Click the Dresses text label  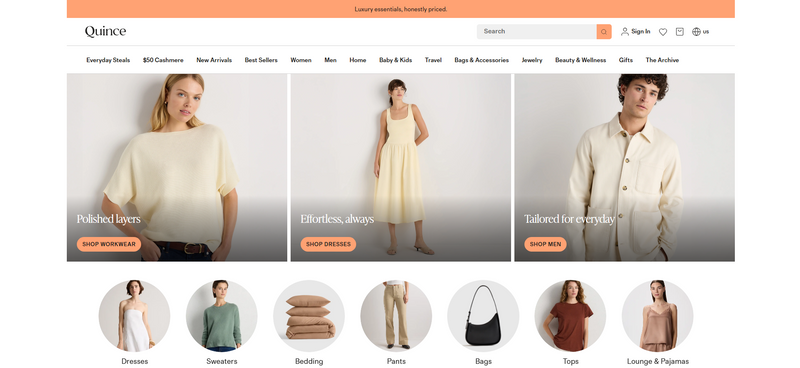coord(135,361)
